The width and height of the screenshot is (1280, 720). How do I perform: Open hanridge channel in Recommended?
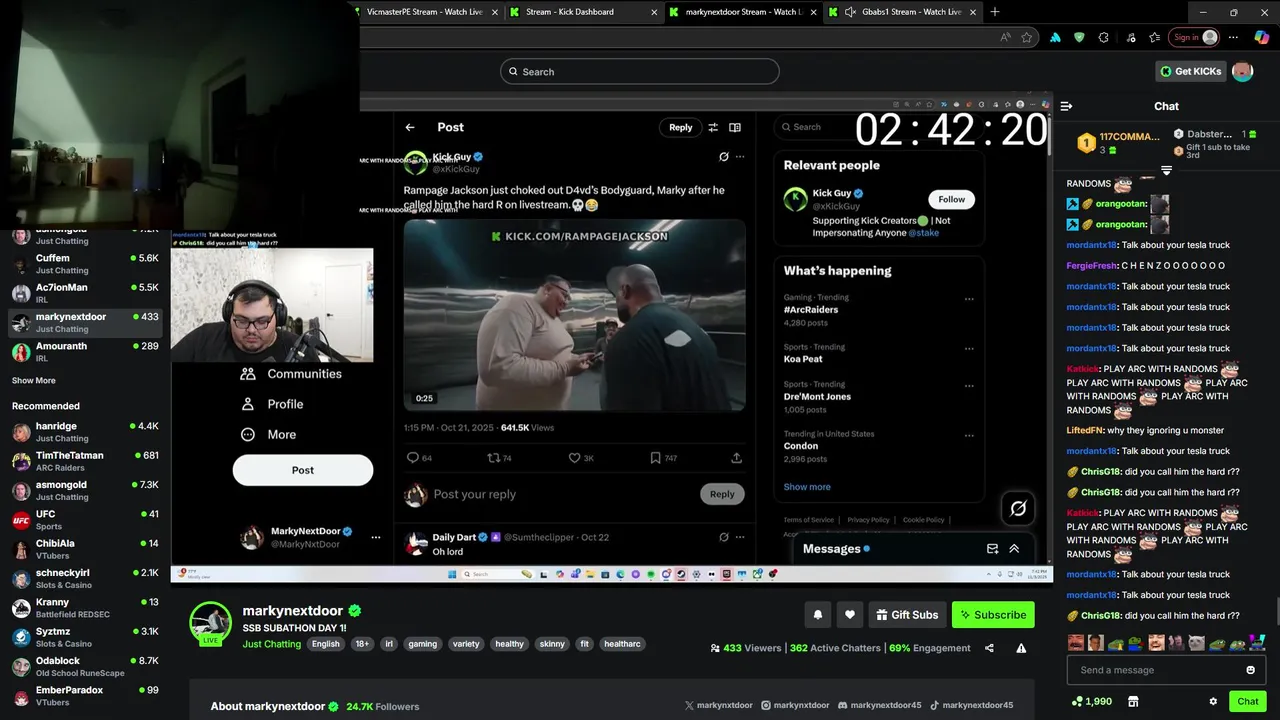coord(85,431)
